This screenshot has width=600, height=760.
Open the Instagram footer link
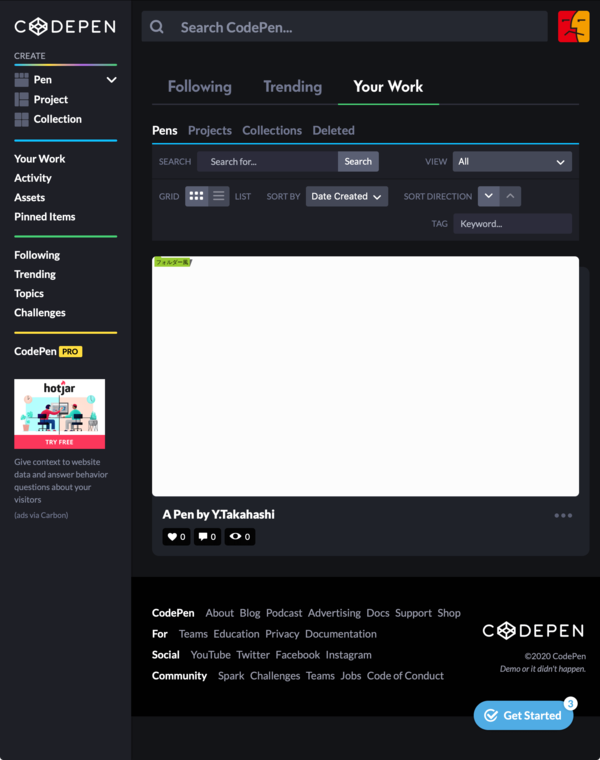348,655
